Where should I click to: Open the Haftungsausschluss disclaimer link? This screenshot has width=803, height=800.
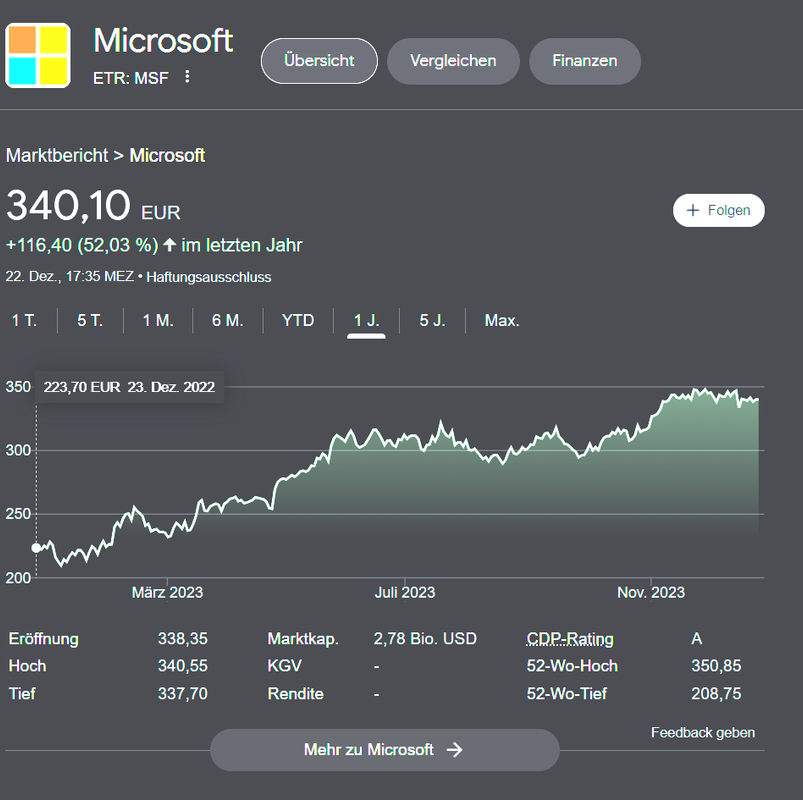[x=209, y=277]
